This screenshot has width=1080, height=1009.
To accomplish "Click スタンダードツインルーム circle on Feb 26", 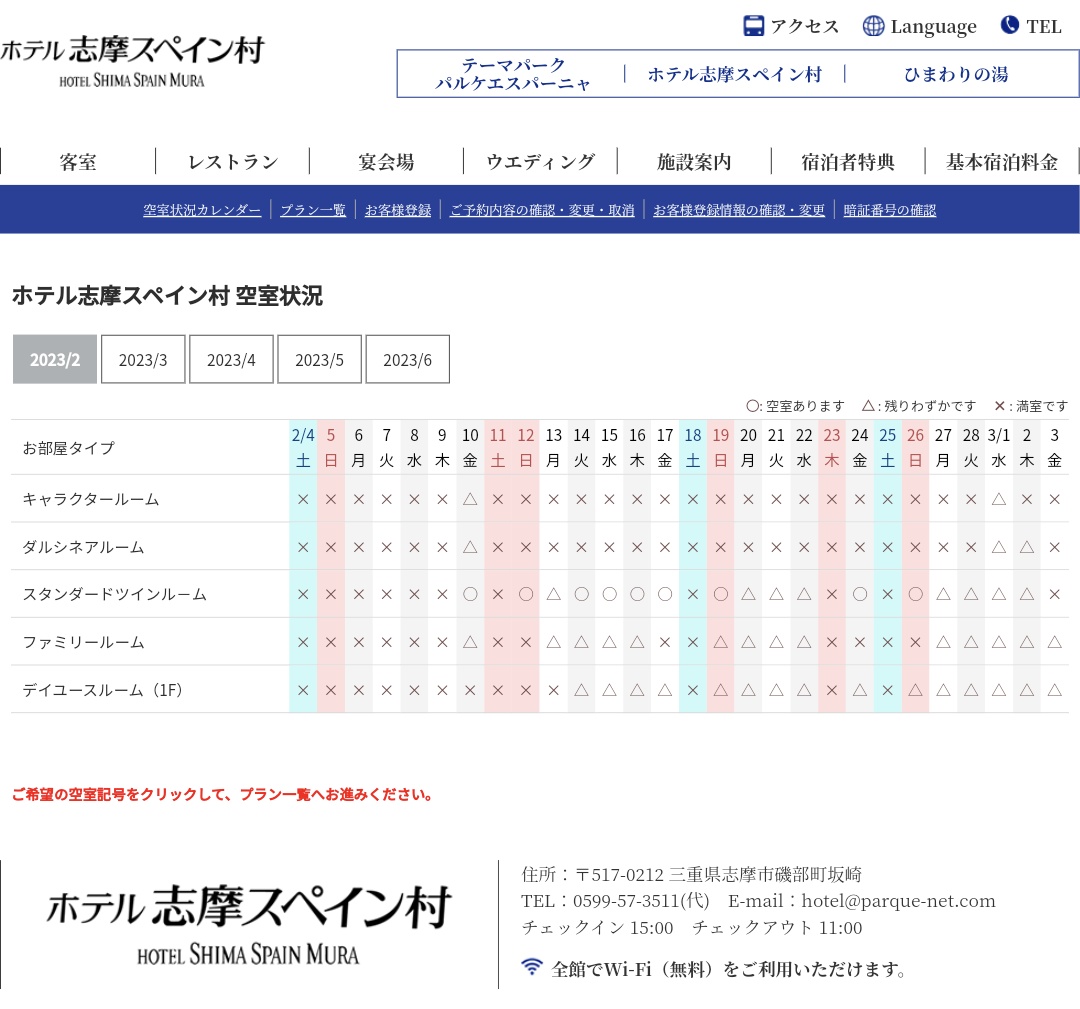I will pyautogui.click(x=915, y=594).
